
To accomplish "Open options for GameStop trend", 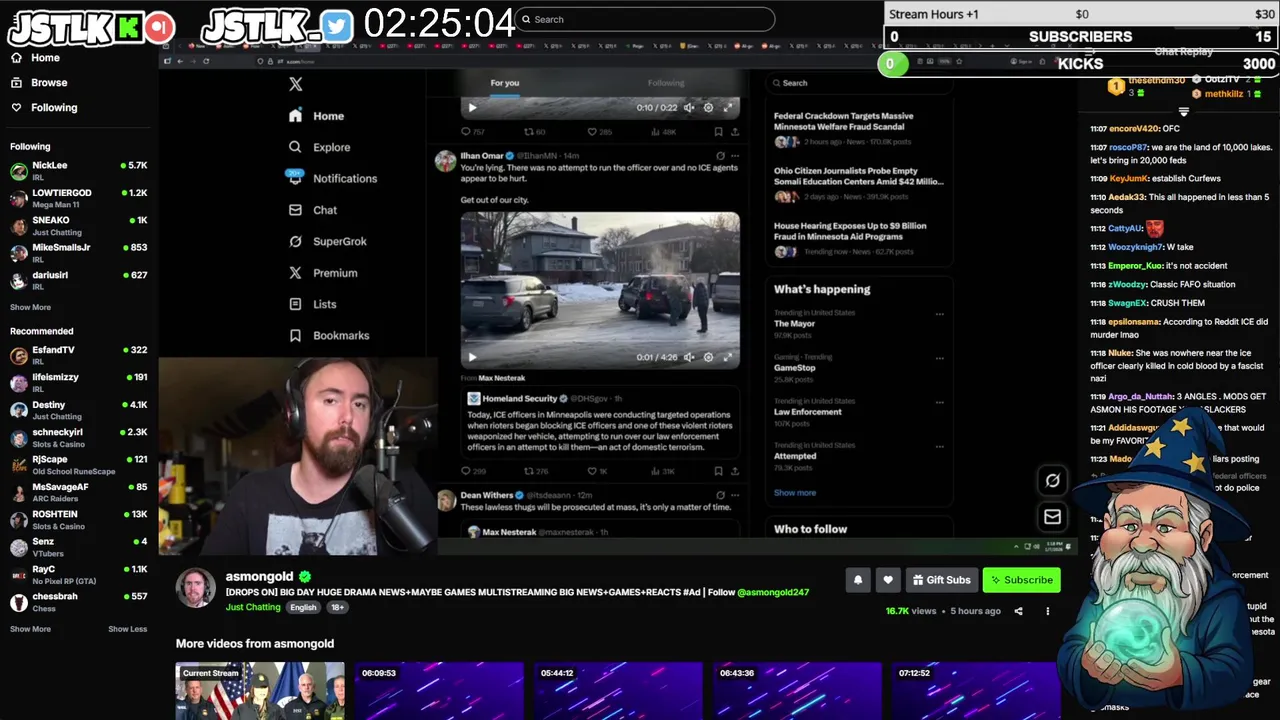I will click(939, 358).
